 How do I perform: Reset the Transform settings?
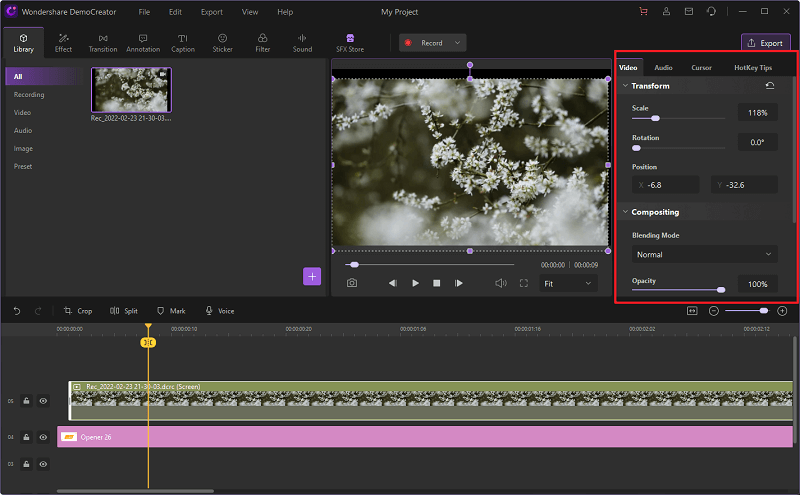tap(770, 86)
